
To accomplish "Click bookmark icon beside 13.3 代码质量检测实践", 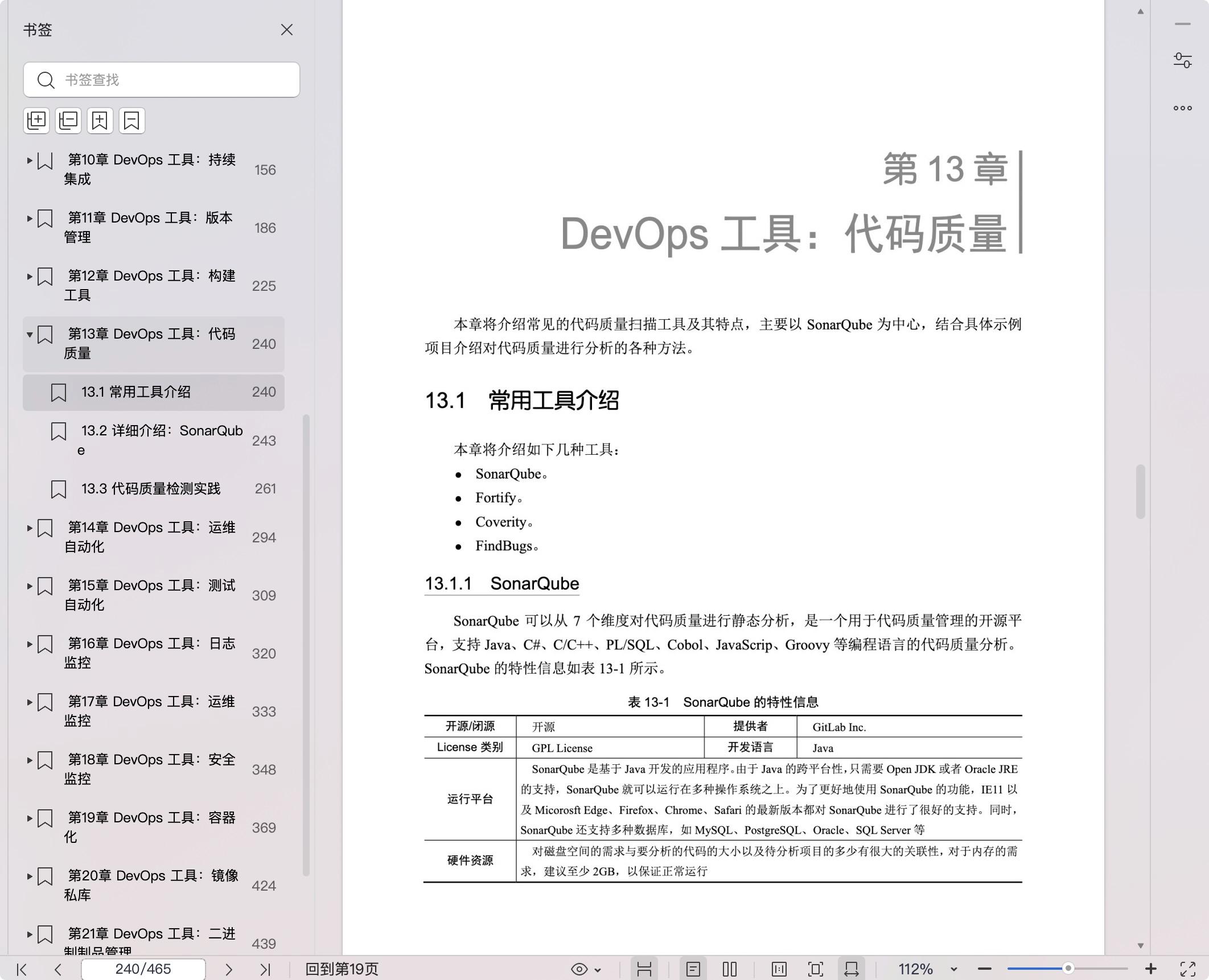I will (59, 489).
